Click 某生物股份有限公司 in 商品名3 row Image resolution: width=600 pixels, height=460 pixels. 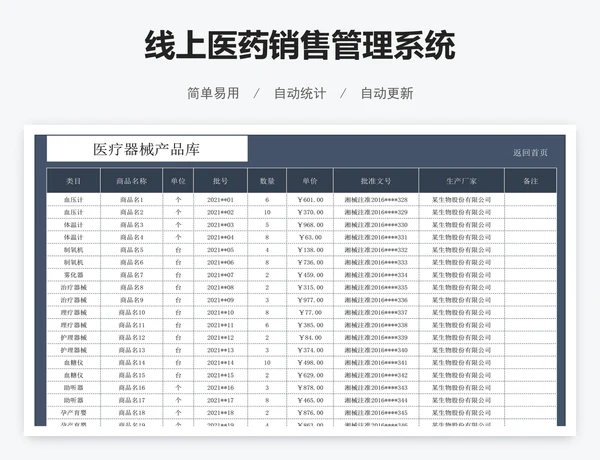click(461, 225)
